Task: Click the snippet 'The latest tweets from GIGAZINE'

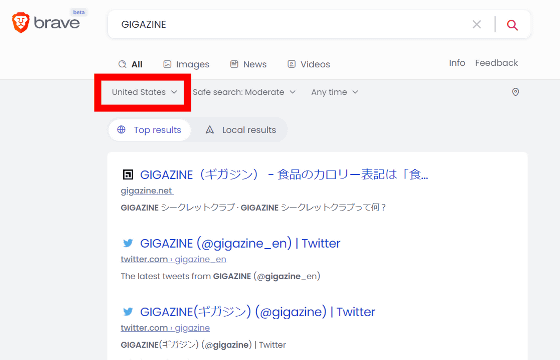Action: 220,276
